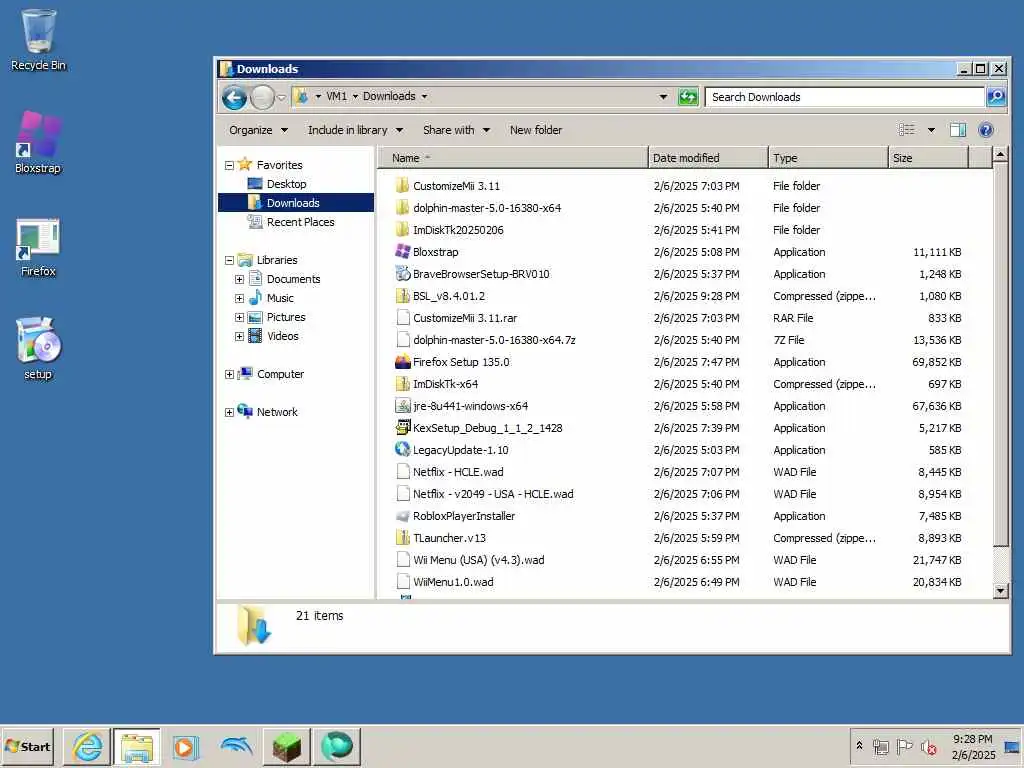Select the BraveBrowserSetup-BRV010 file icon
The width and height of the screenshot is (1024, 768).
point(403,274)
